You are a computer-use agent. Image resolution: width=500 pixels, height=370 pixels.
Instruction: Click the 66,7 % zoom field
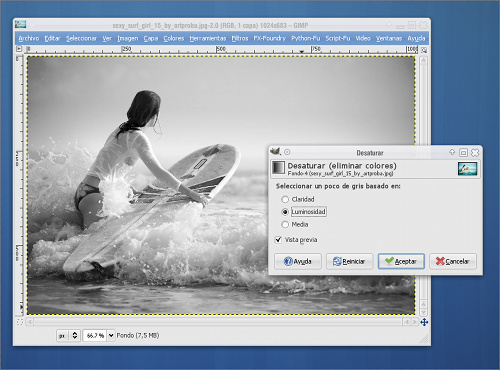(x=95, y=335)
